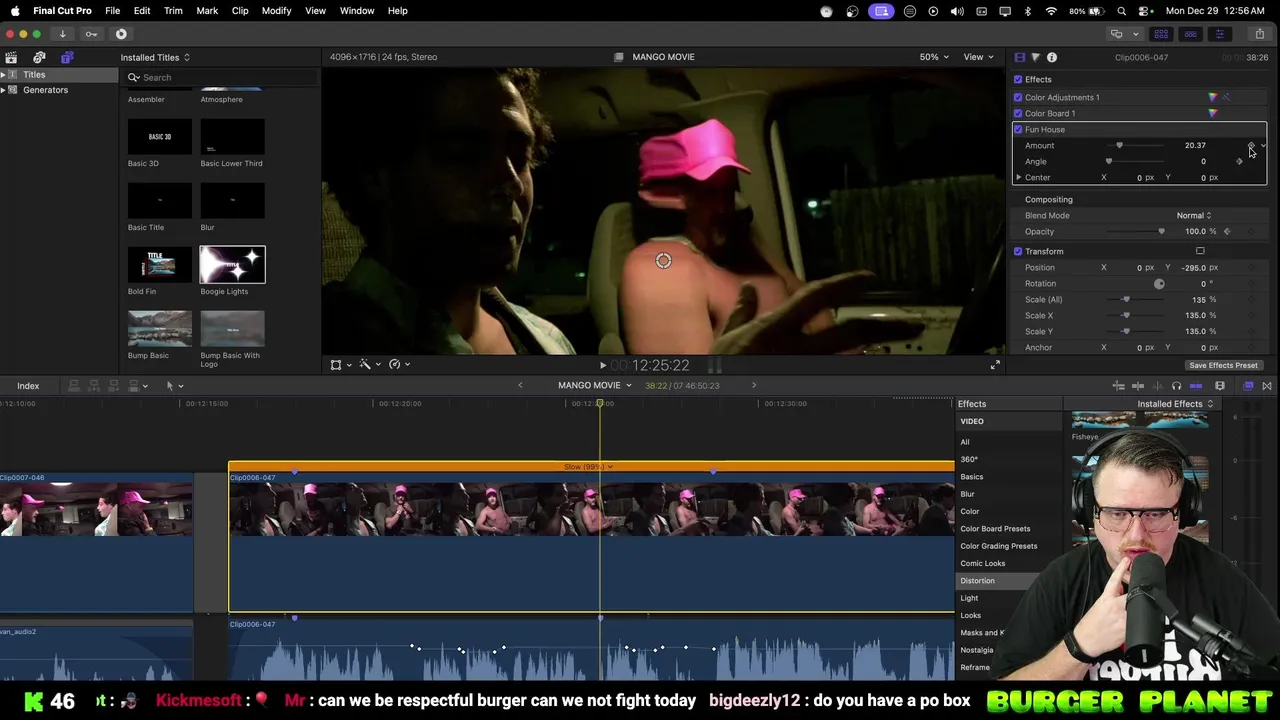Adjust the Opacity slider handle
The image size is (1280, 720).
(1161, 232)
